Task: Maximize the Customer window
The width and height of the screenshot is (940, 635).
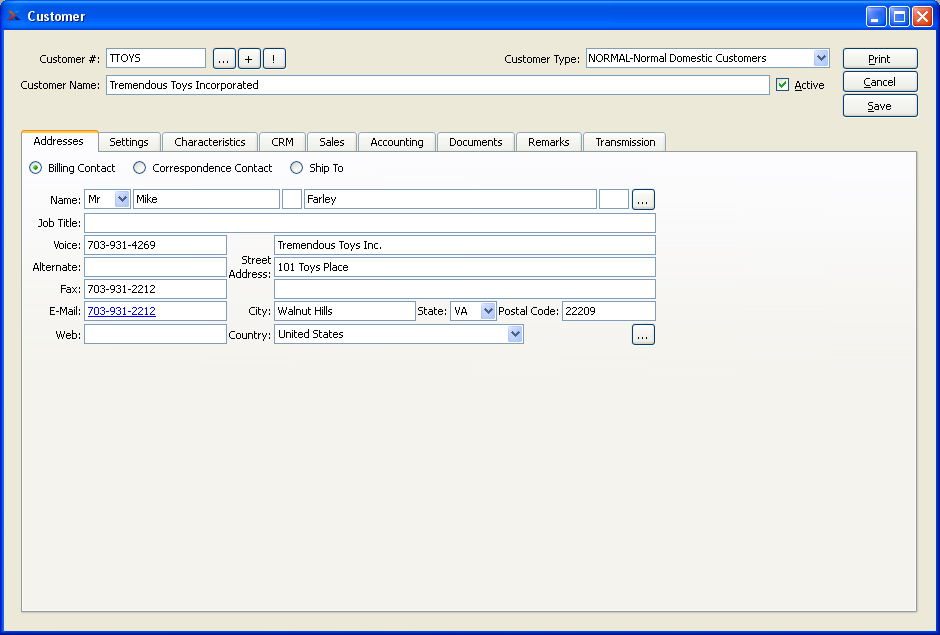Action: [x=899, y=16]
